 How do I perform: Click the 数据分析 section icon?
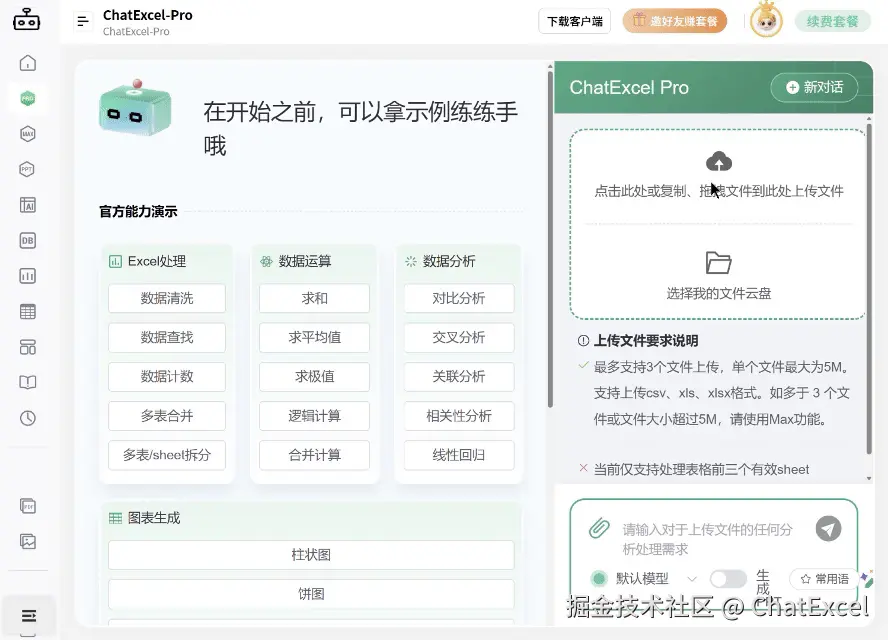tap(411, 261)
